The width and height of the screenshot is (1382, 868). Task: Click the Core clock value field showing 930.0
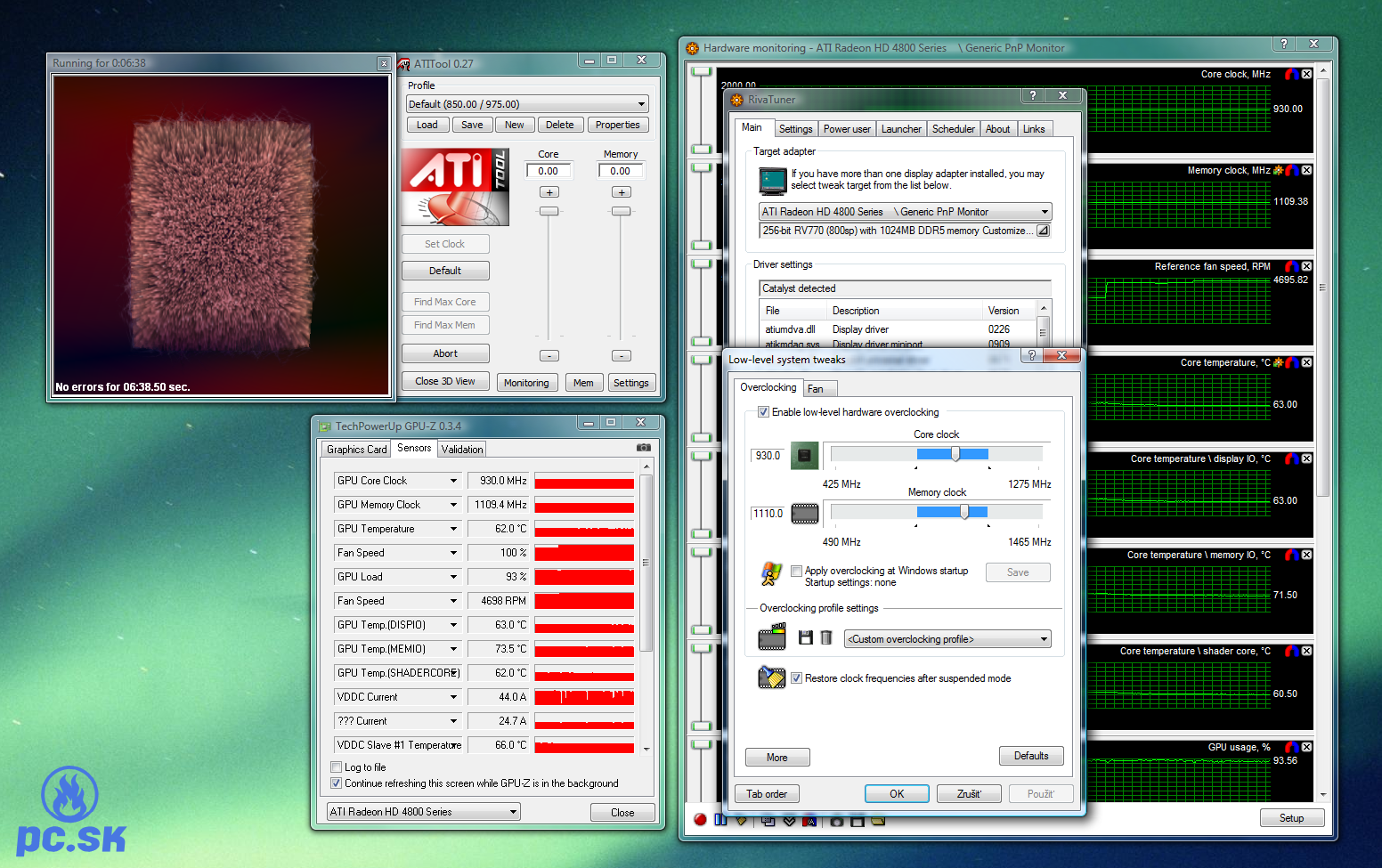[x=768, y=456]
